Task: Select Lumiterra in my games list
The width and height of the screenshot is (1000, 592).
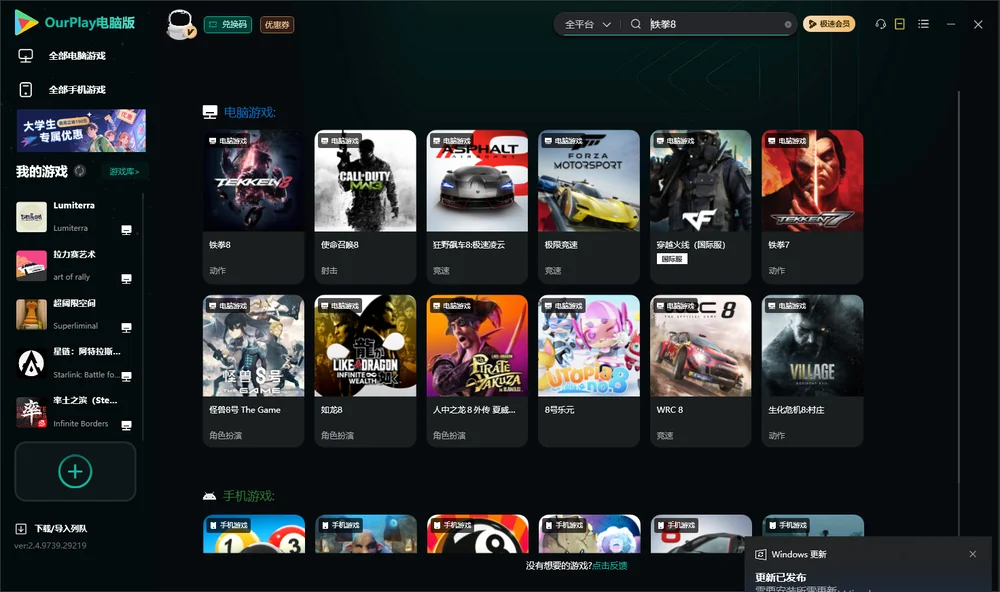Action: pyautogui.click(x=77, y=217)
